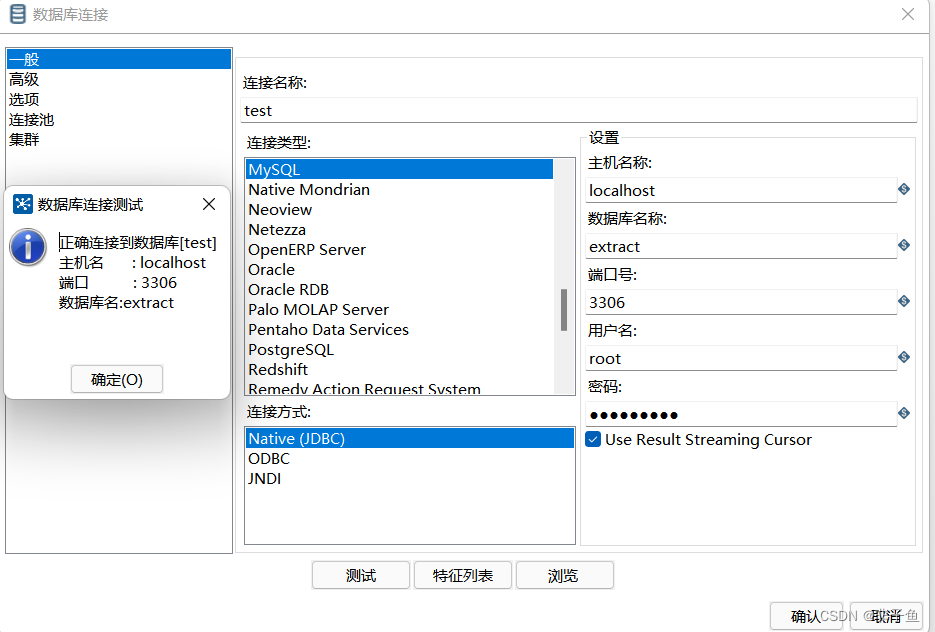Choose Oracle from the 连接类型 list
Screen dimensions: 935x632
tap(271, 269)
